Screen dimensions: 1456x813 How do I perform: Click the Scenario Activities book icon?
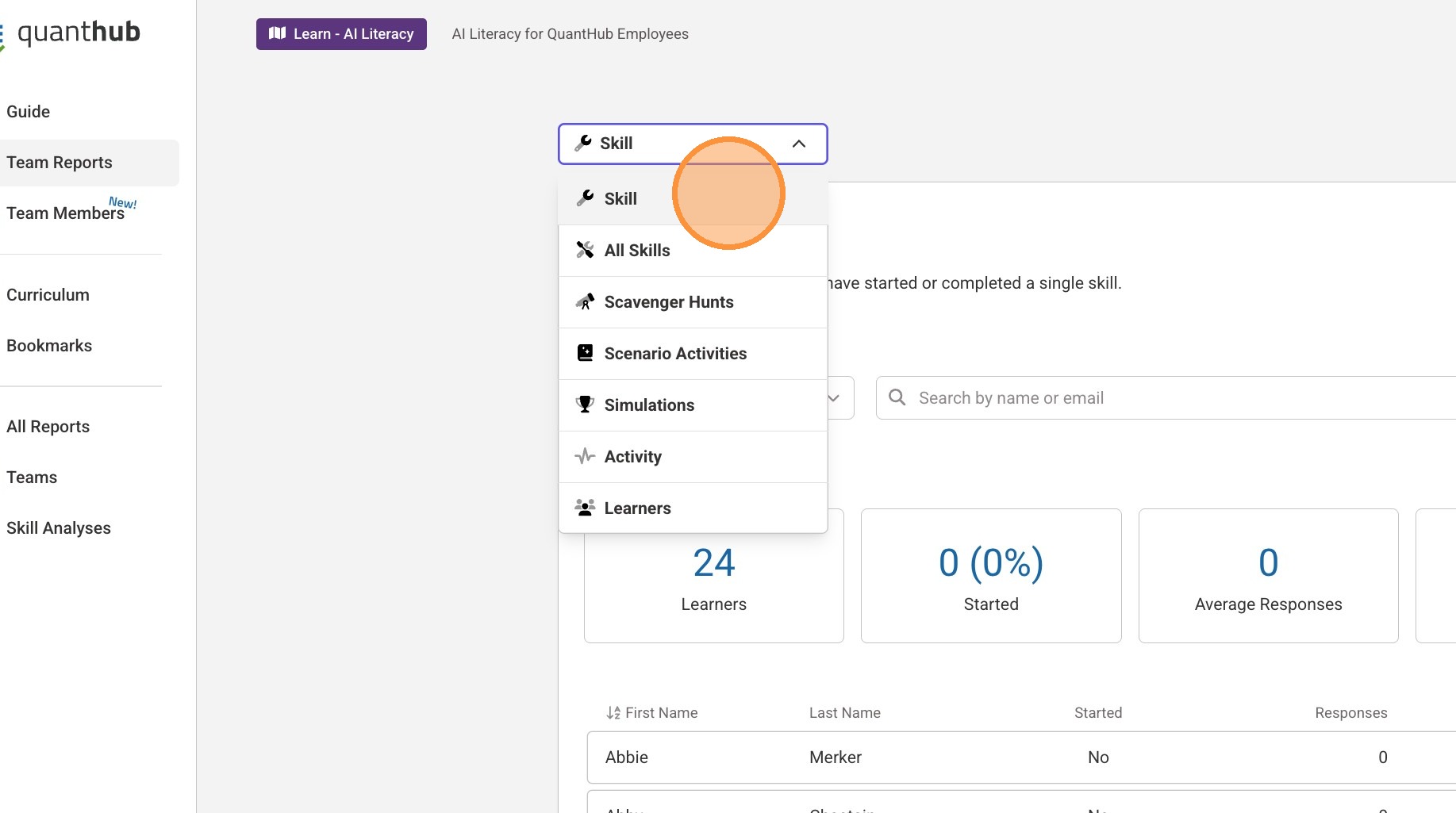pyautogui.click(x=586, y=353)
